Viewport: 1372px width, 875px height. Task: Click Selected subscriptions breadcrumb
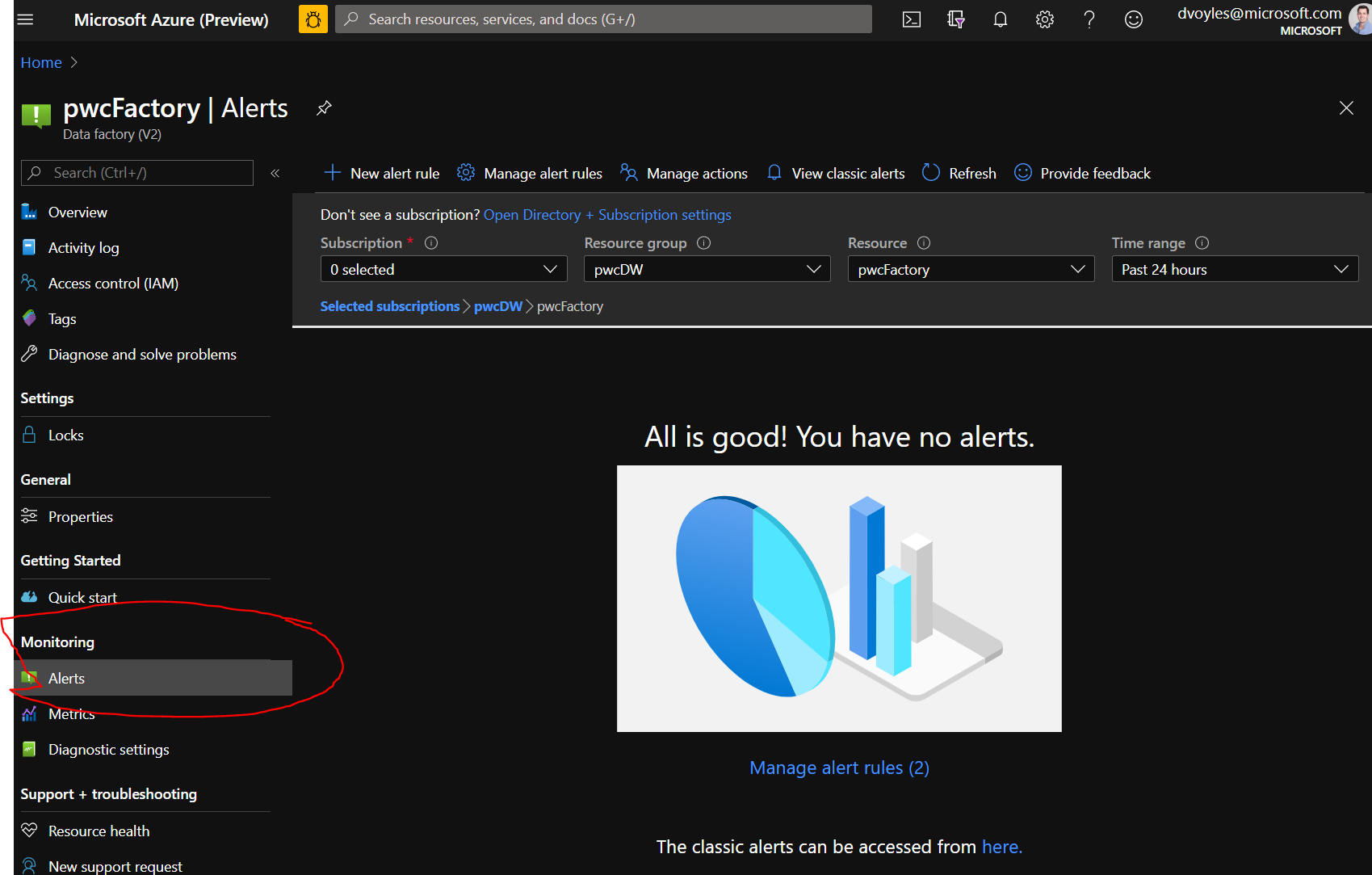pos(390,306)
